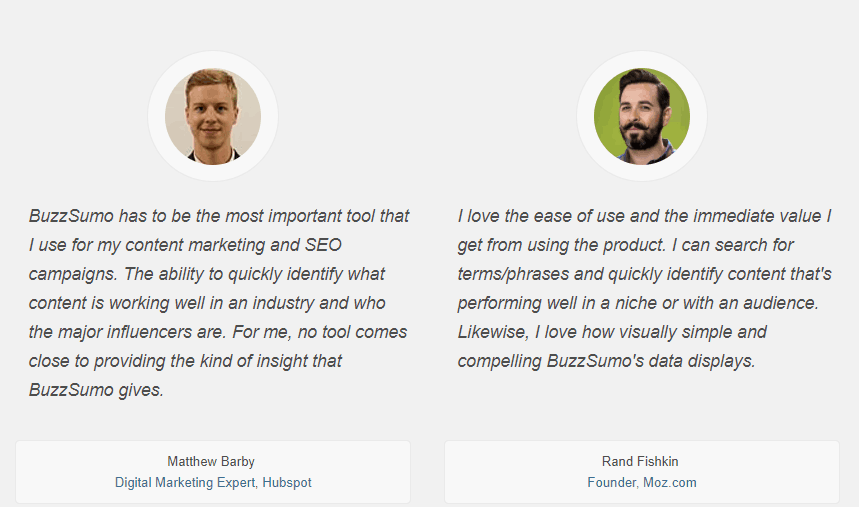Click the line starting 'campaigns. The ability'
Viewport: 859px width, 507px height.
tap(207, 274)
